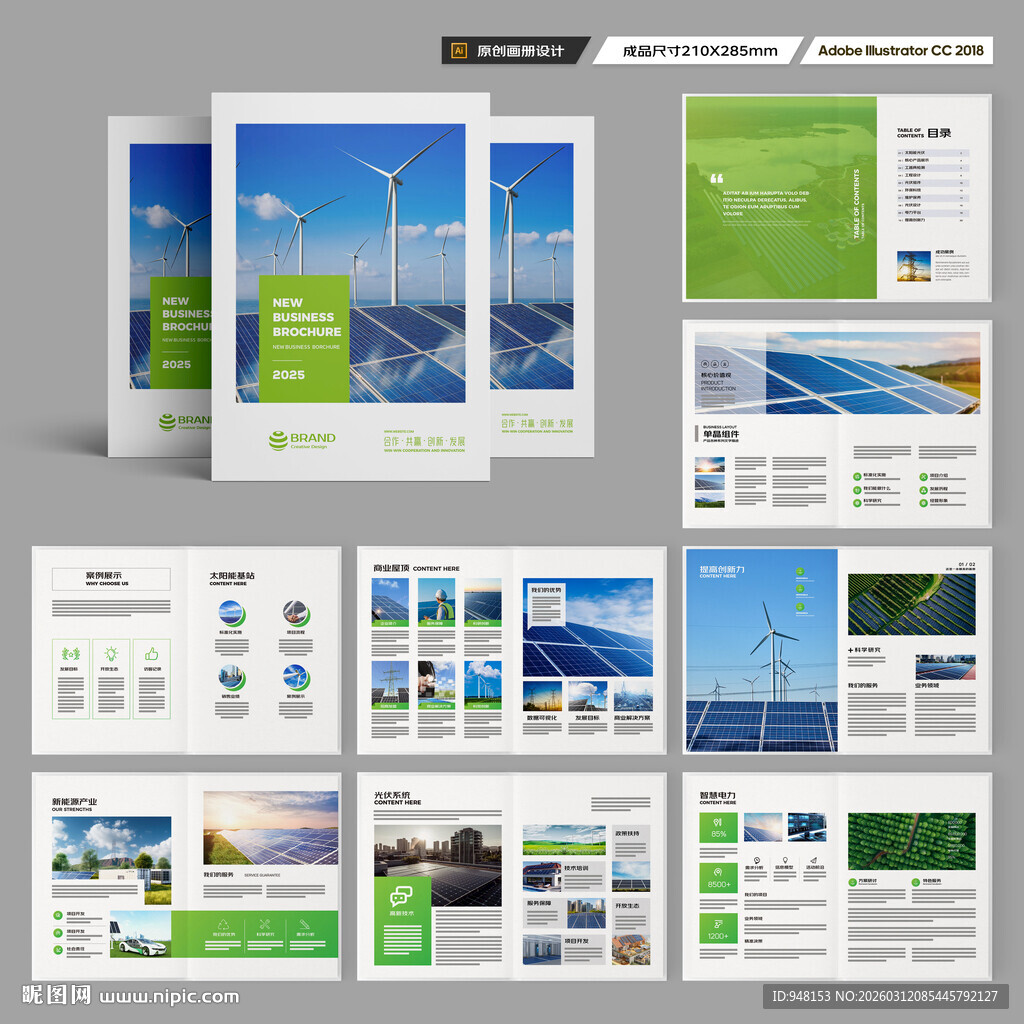Screen dimensions: 1024x1024
Task: Click the green icon beside 社会责任
Action: coord(58,950)
